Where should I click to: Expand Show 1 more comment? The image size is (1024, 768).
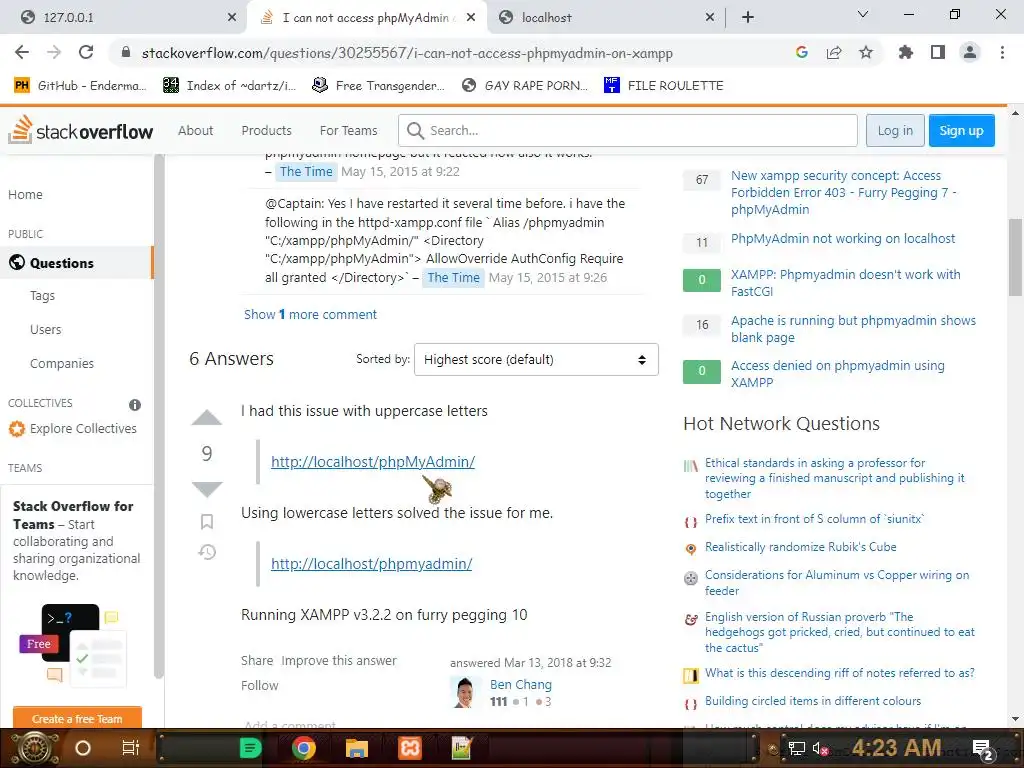pos(310,314)
